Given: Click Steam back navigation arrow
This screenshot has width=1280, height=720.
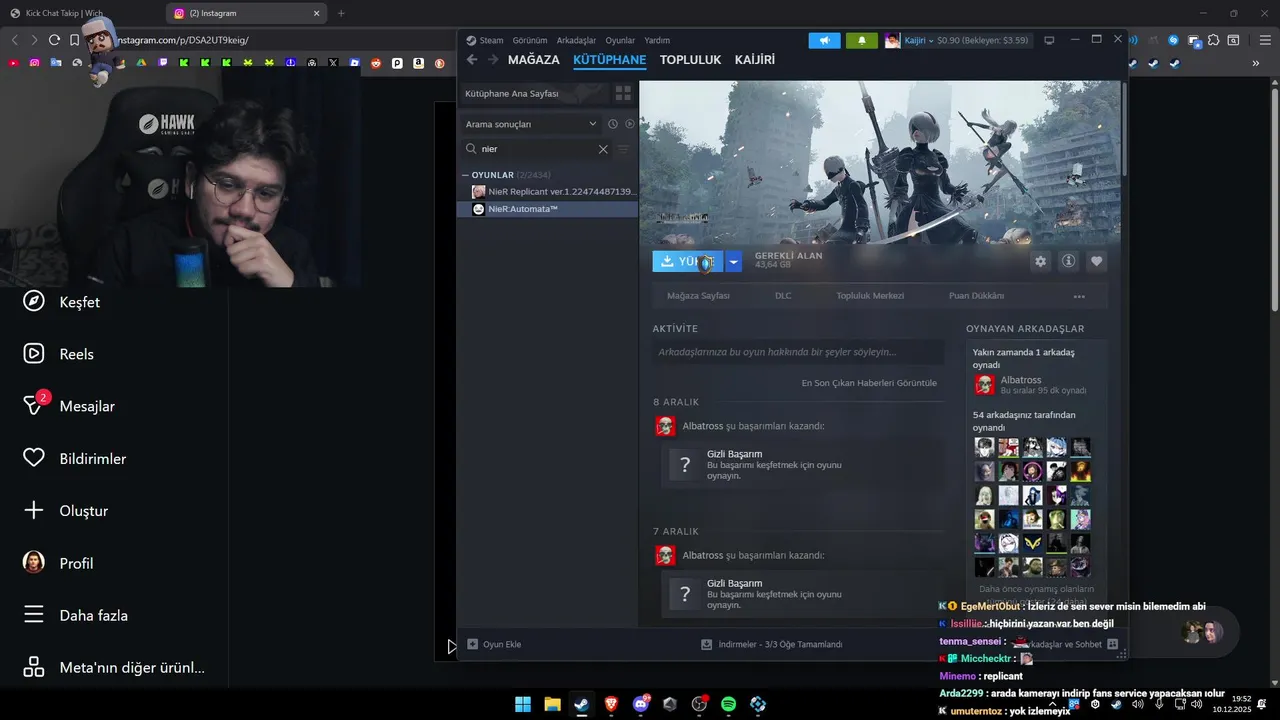Looking at the screenshot, I should (472, 60).
